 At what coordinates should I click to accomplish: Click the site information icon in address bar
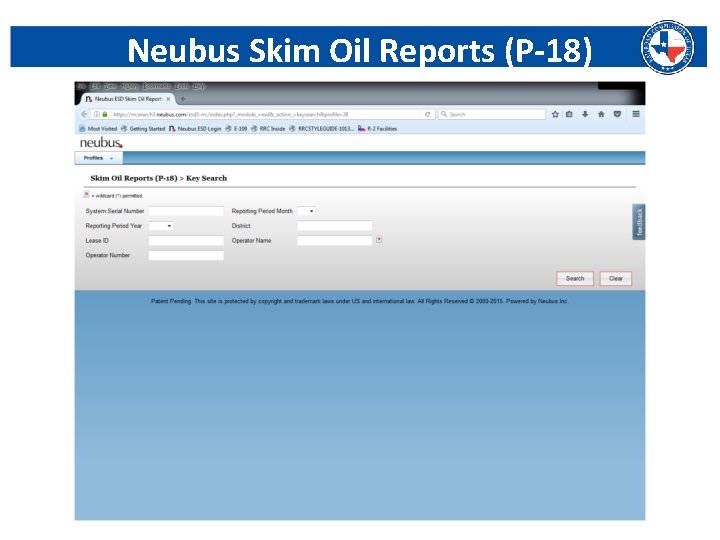pyautogui.click(x=97, y=114)
